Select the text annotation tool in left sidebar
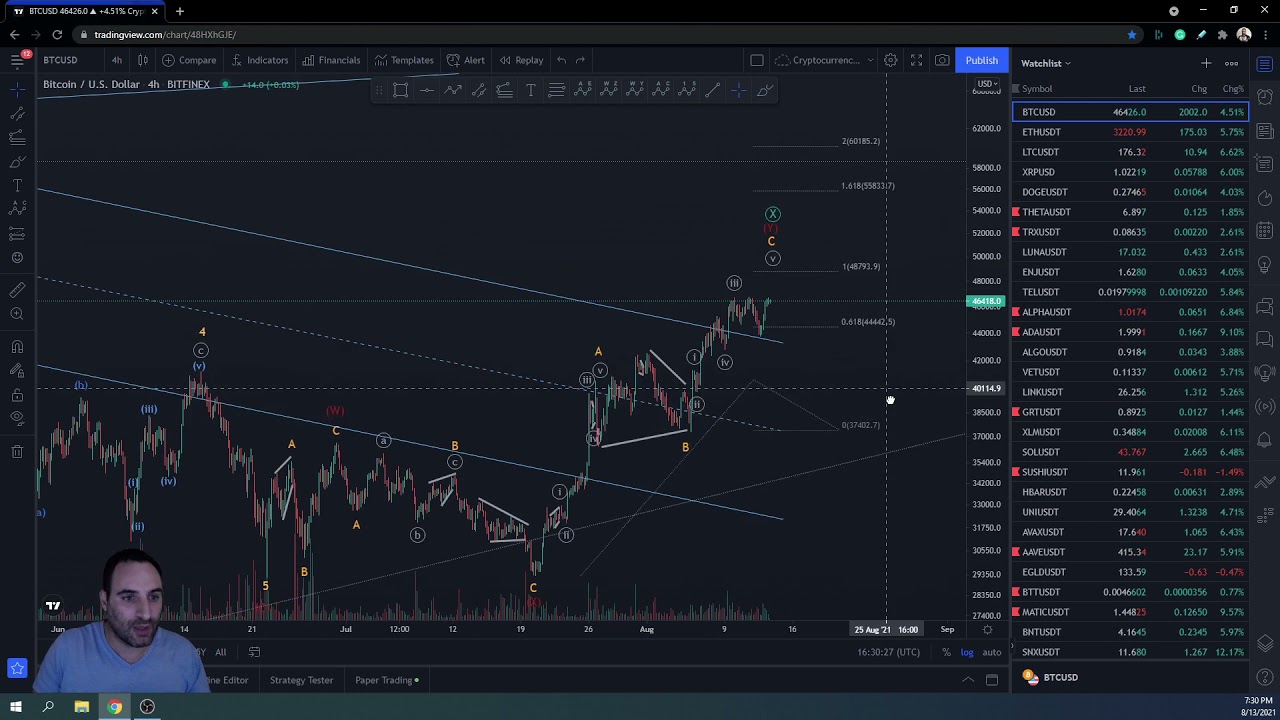Screen dimensions: 1280x720 17,186
